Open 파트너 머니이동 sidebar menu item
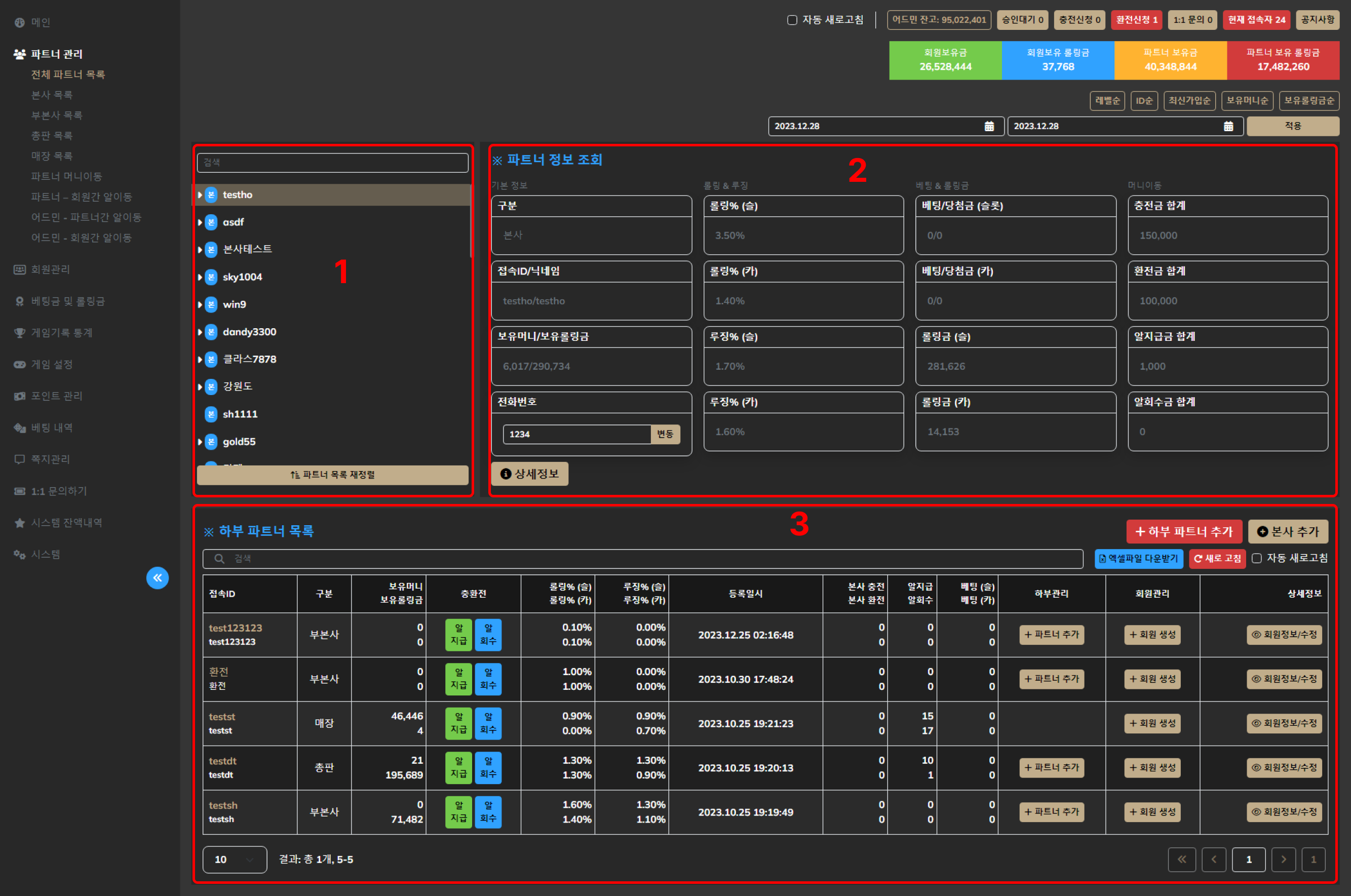This screenshot has width=1351, height=896. tap(66, 177)
